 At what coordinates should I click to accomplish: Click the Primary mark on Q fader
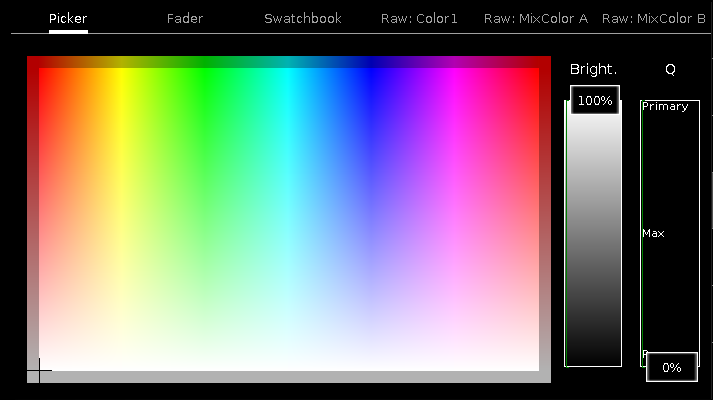coord(665,107)
